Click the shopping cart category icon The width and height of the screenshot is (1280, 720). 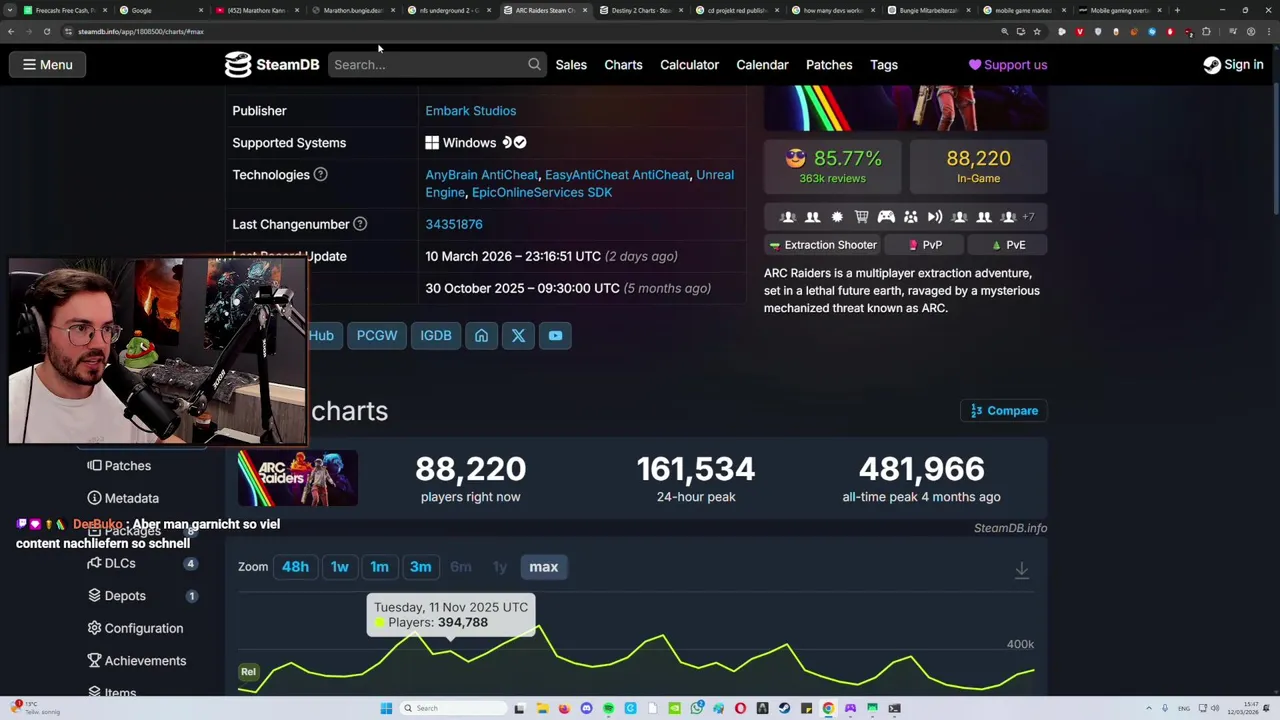[x=861, y=217]
